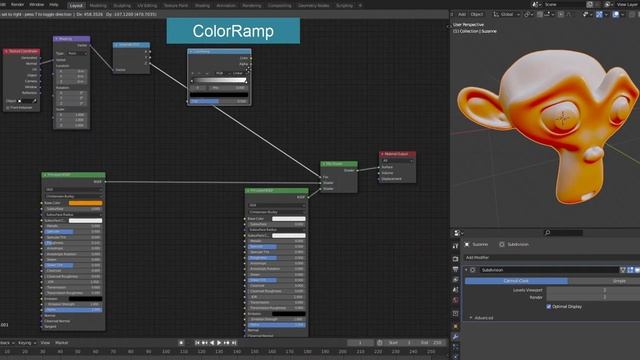This screenshot has width=640, height=360.
Task: Select the Modifiers wrench properties tab
Action: coord(456,337)
